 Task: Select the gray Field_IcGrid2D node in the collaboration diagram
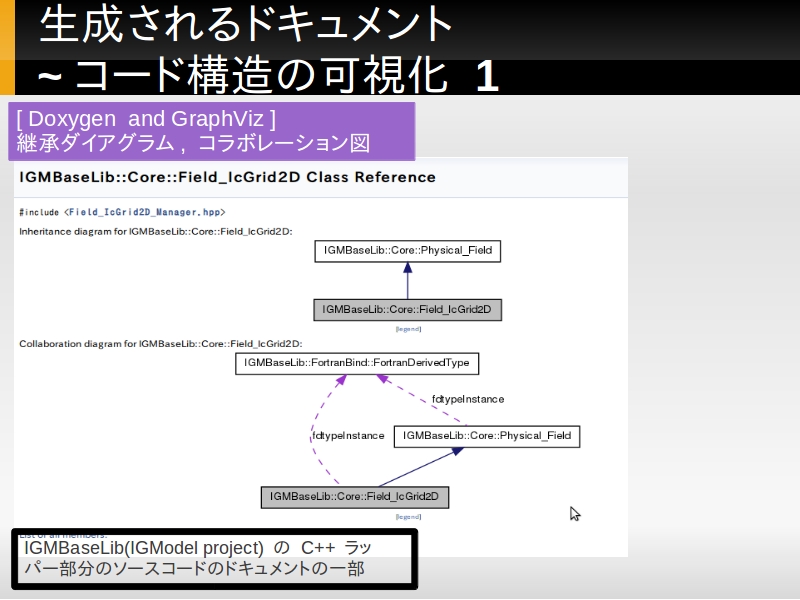coord(354,496)
